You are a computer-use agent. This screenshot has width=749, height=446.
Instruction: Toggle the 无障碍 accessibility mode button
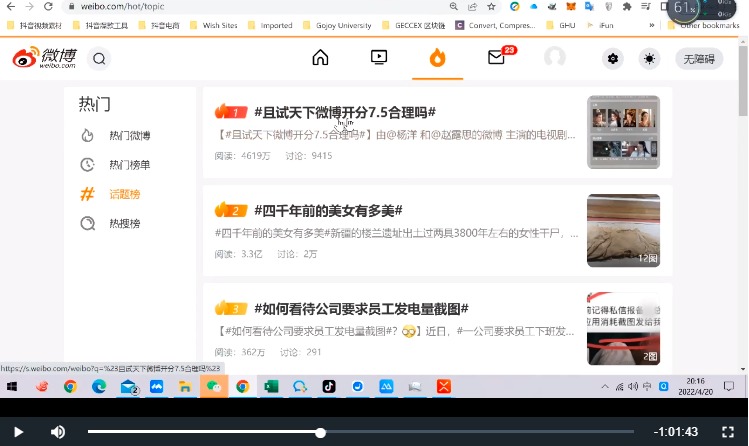(699, 58)
